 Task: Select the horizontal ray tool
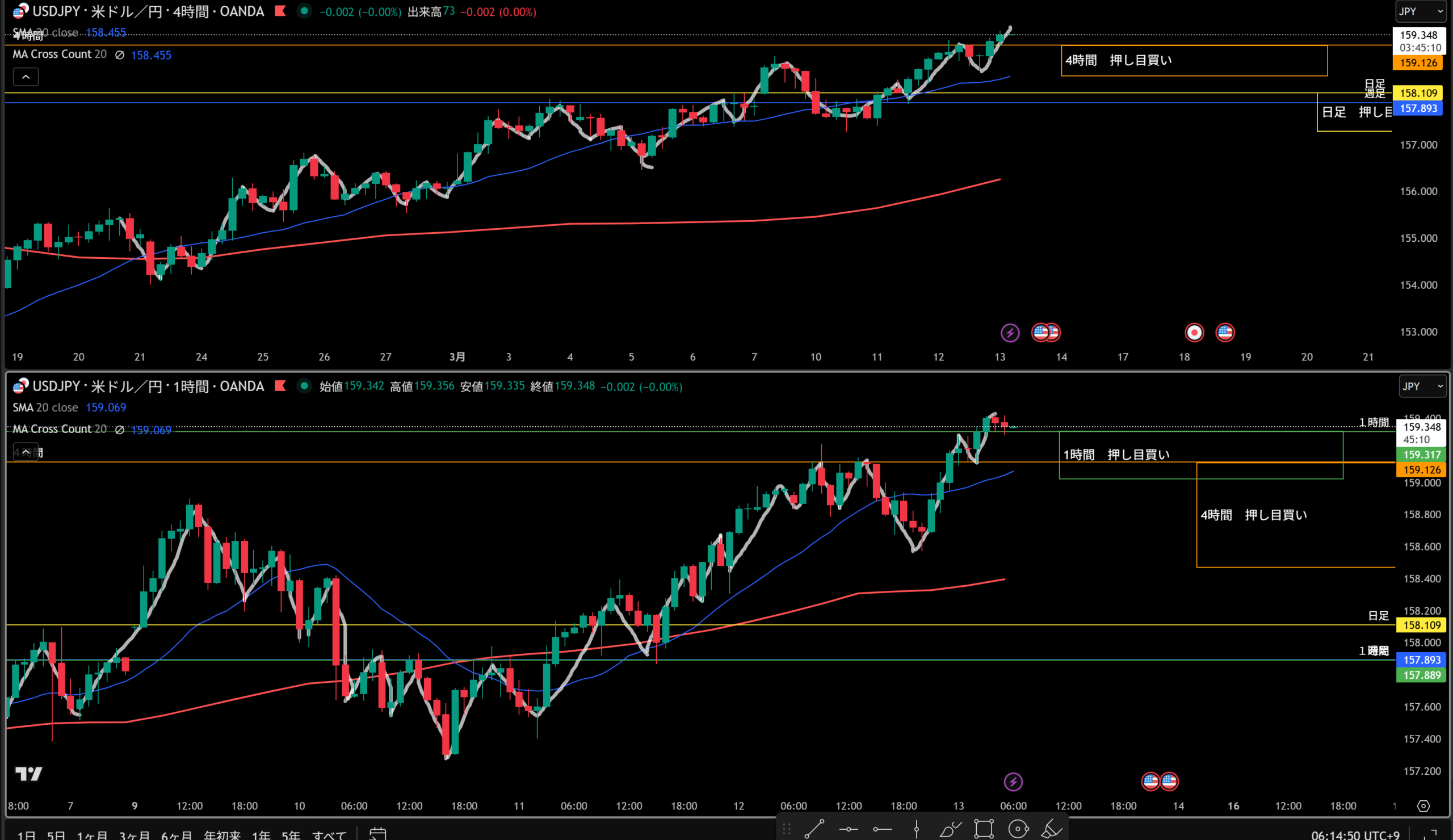tap(882, 829)
